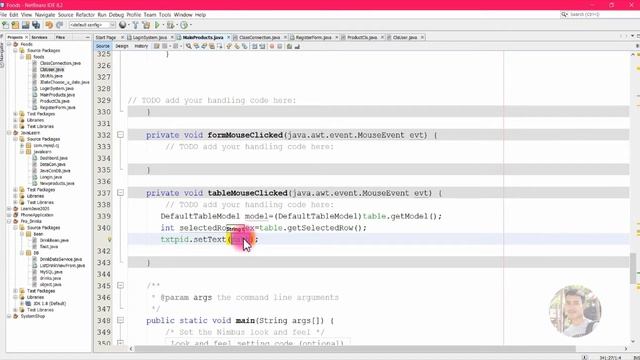Collapse the main method fold at line 348
640x360 pixels.
(x=120, y=320)
